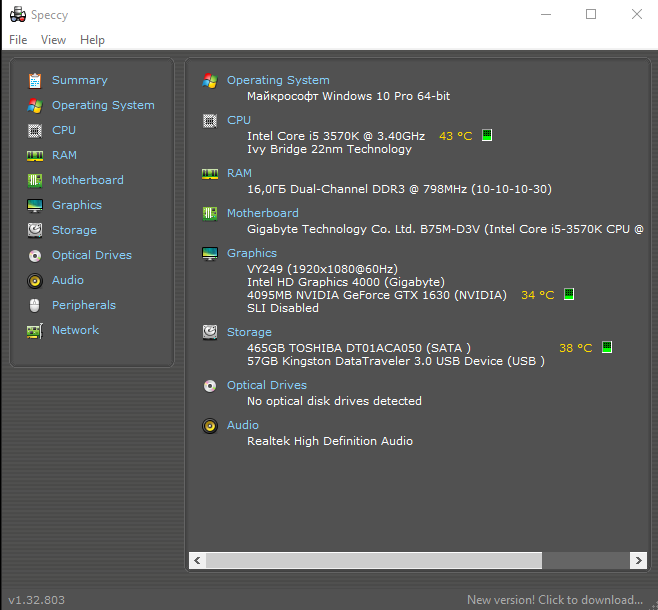
Task: Click the Audio heading in summary pane
Action: (243, 425)
